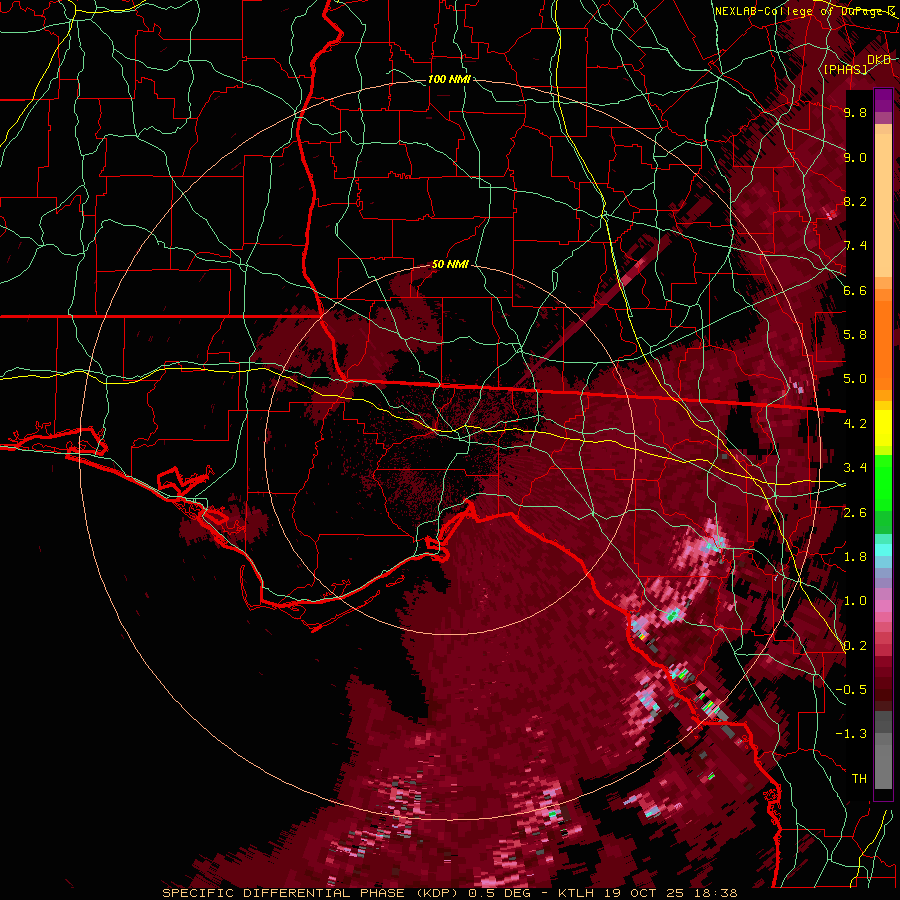900x900 pixels.
Task: Click the '9.0' color scale value
Action: (855, 157)
